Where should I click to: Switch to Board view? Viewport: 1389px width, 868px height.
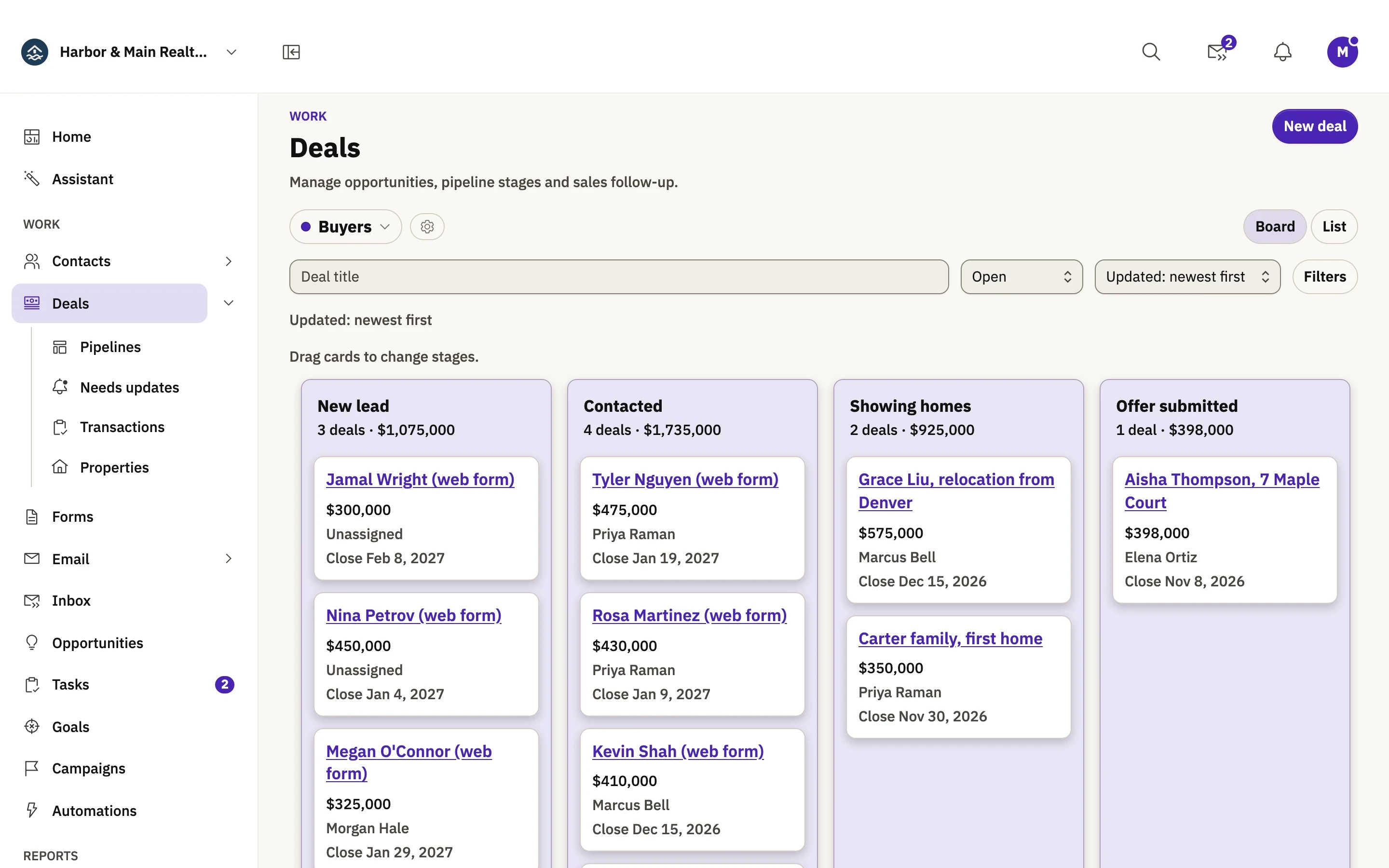pos(1275,227)
